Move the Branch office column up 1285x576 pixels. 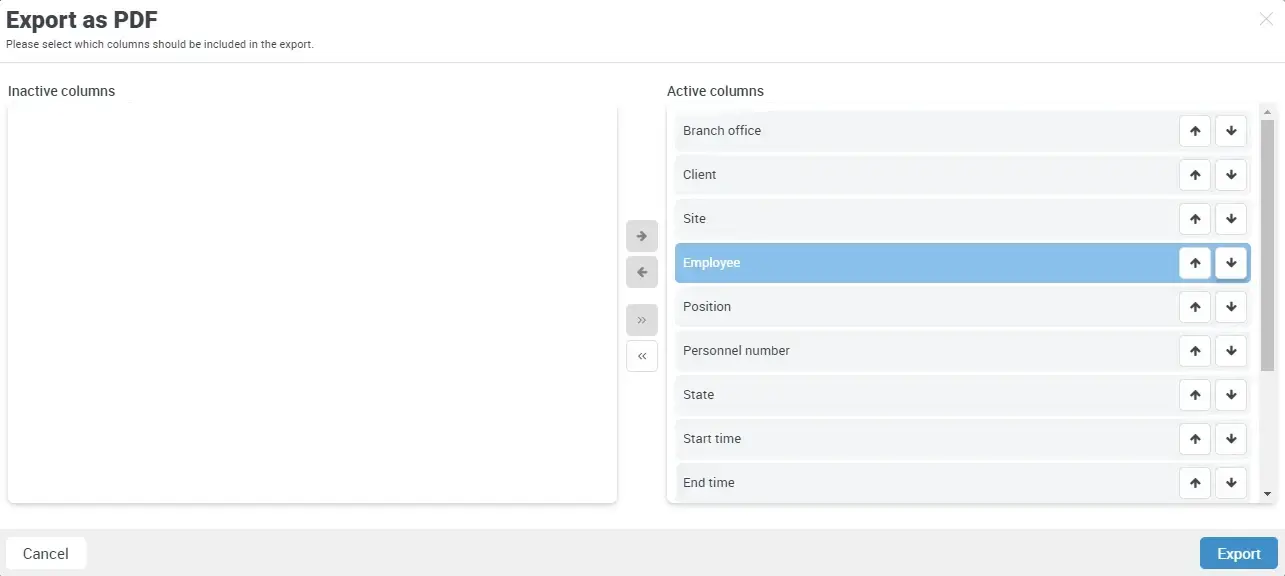pos(1195,130)
